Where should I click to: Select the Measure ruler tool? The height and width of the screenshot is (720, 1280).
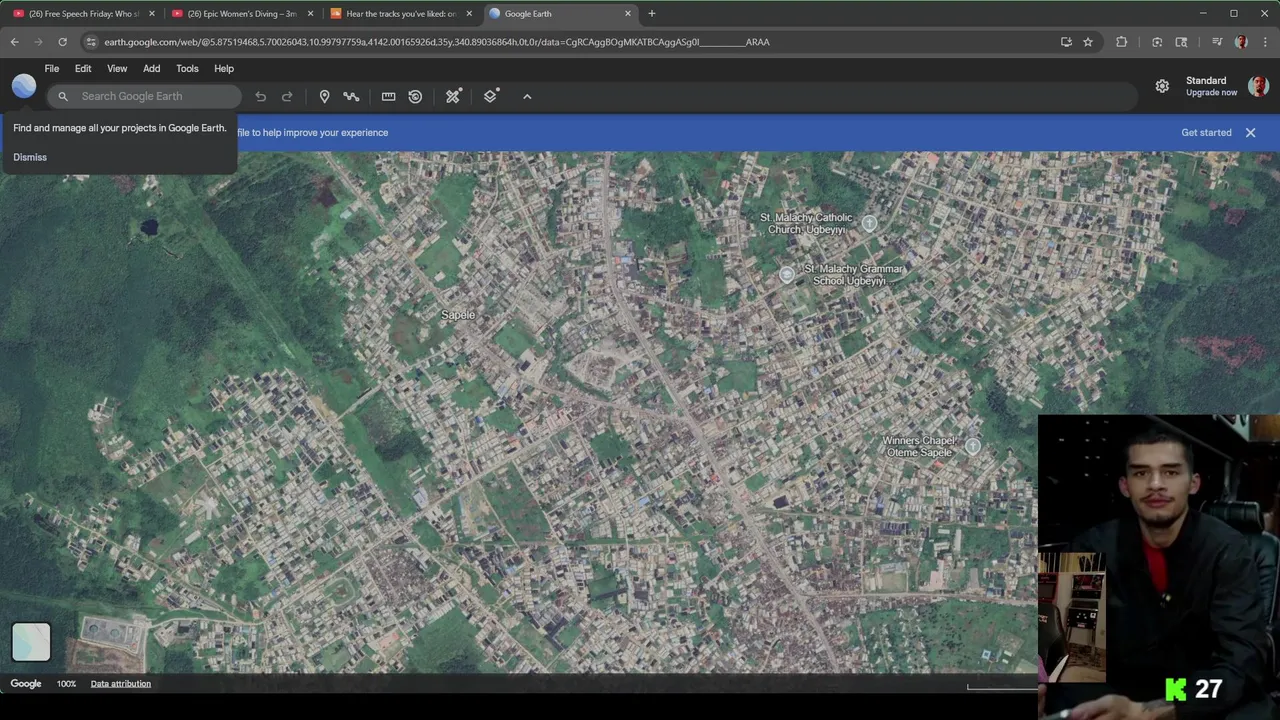[388, 96]
